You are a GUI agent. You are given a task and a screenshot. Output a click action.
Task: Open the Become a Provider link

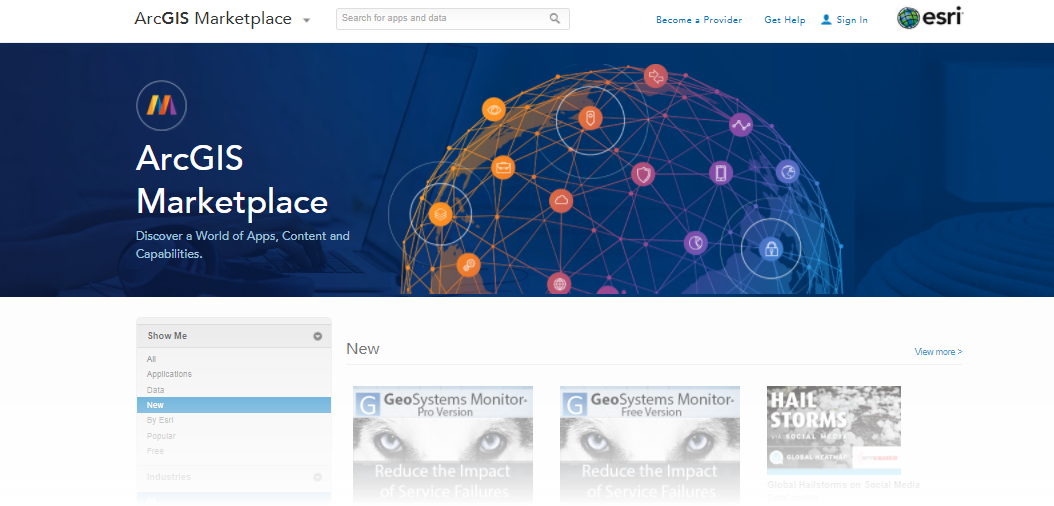699,20
